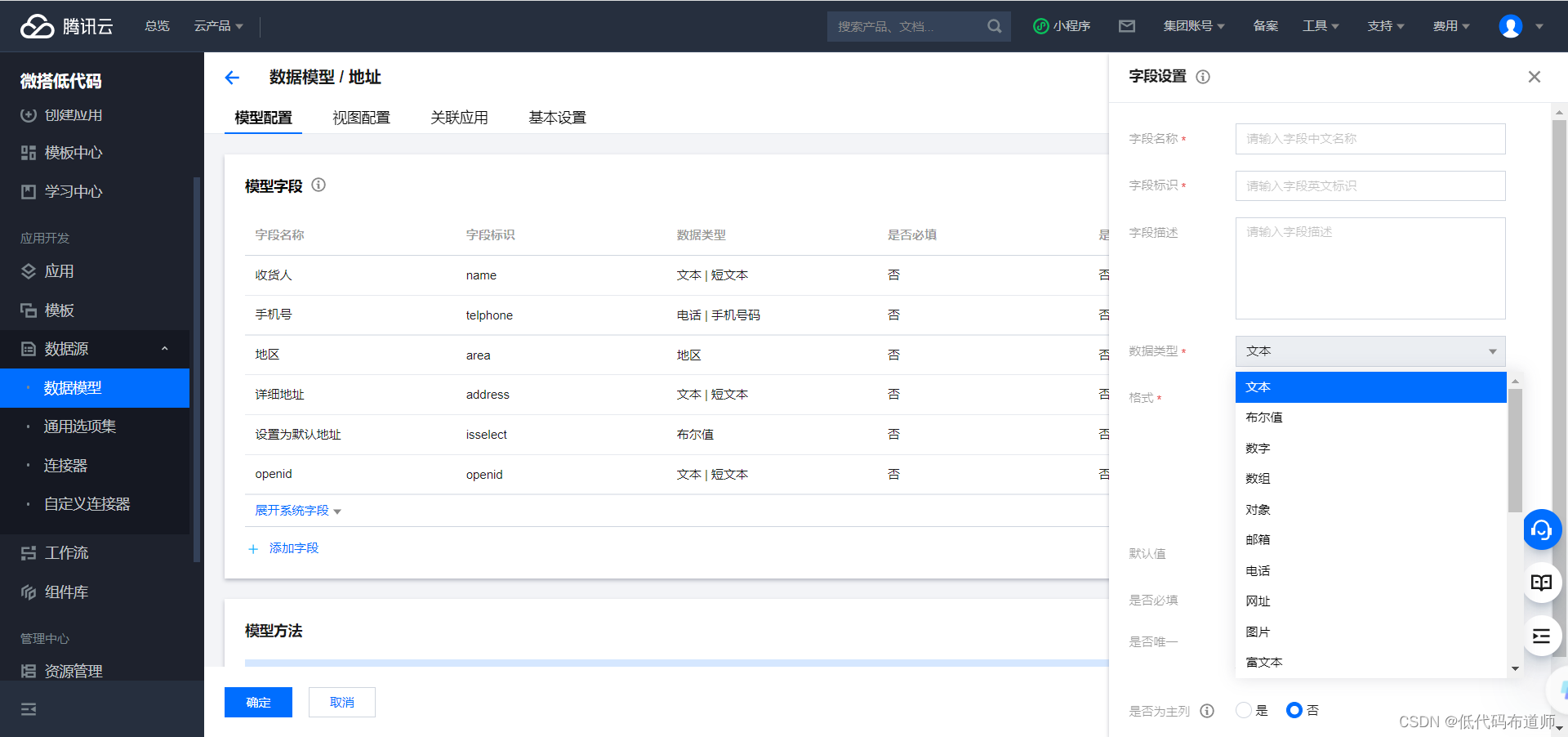Click the 小程序 icon in top bar
The width and height of the screenshot is (1568, 737).
(x=1040, y=26)
